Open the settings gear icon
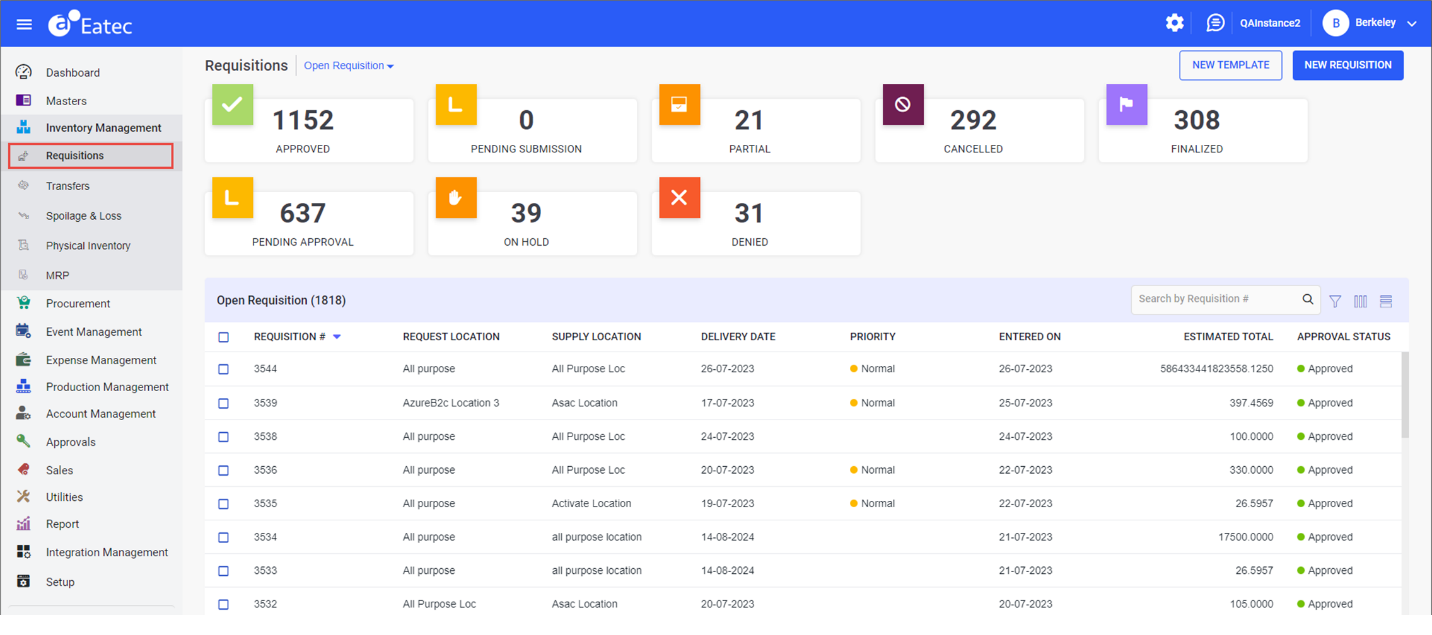 pyautogui.click(x=1174, y=23)
